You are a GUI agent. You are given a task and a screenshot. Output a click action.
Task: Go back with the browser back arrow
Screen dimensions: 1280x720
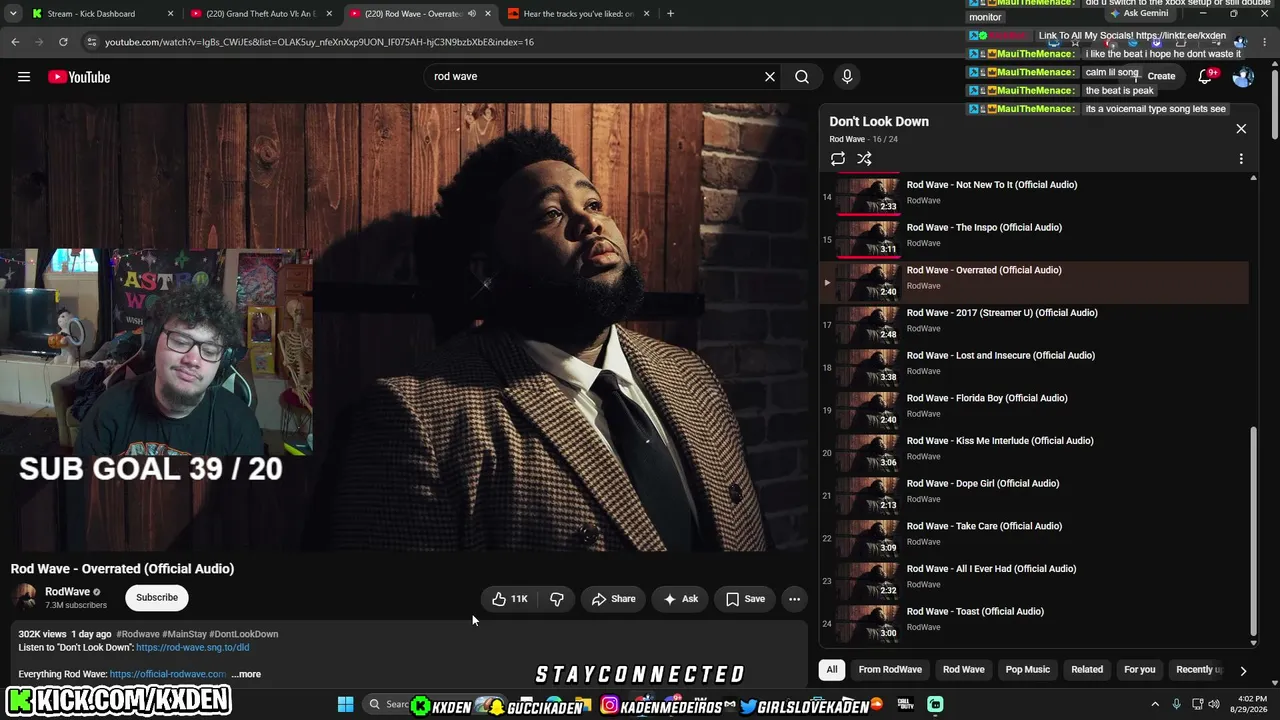(x=15, y=42)
